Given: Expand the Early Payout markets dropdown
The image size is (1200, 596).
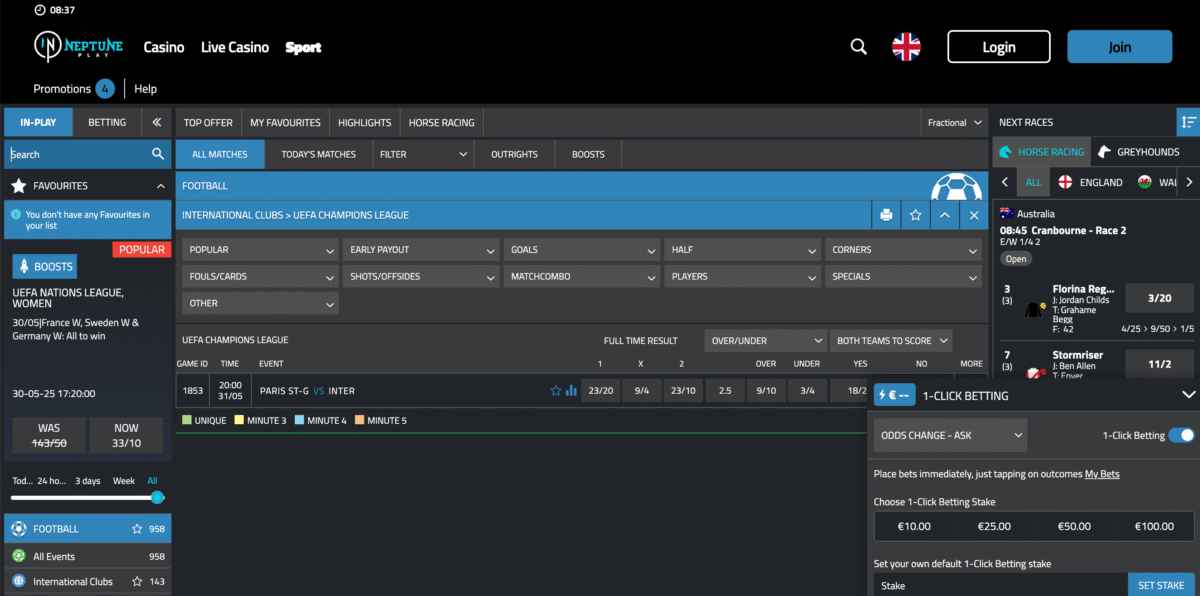Looking at the screenshot, I should (421, 250).
